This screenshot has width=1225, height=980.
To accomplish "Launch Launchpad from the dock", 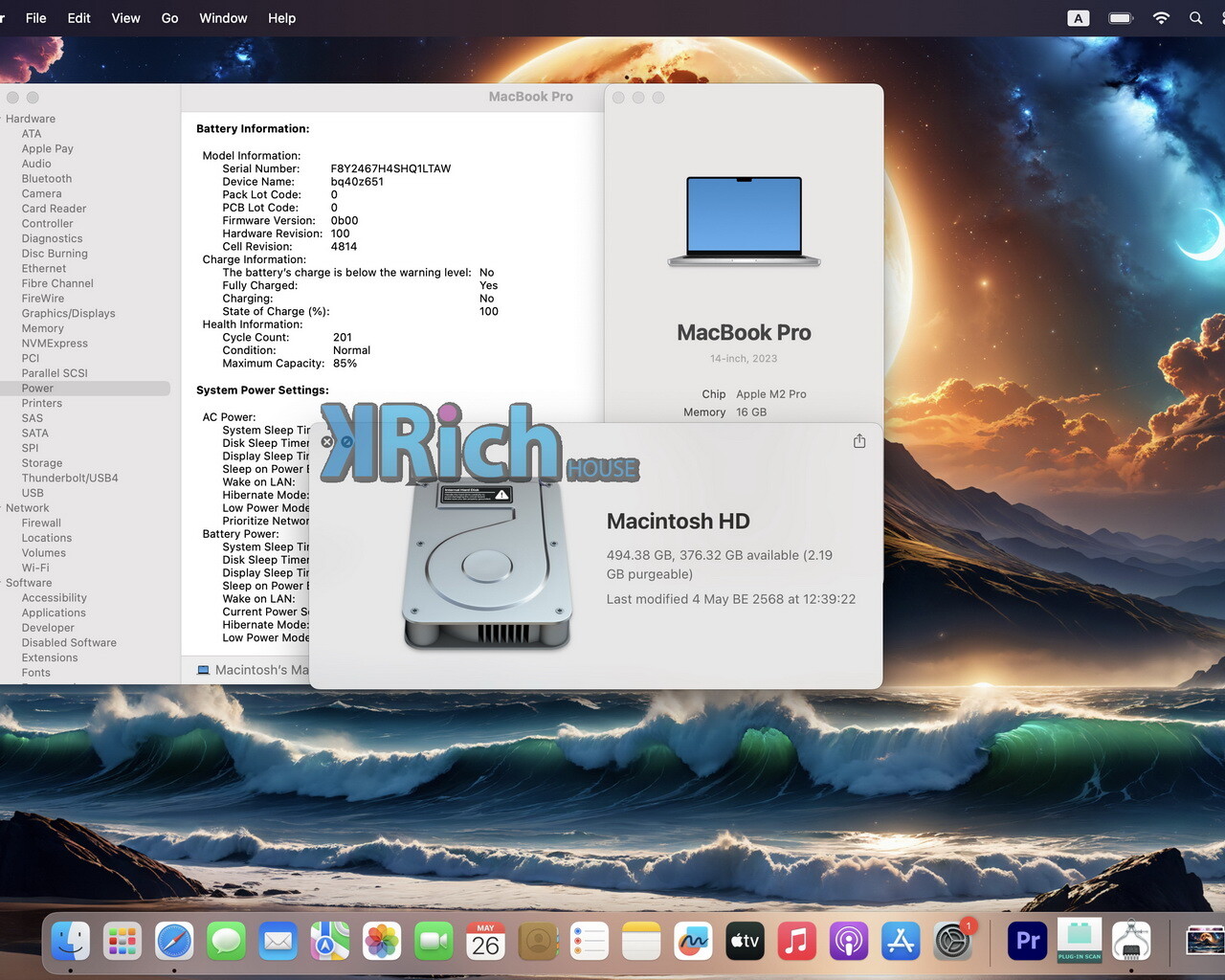I will click(x=122, y=942).
